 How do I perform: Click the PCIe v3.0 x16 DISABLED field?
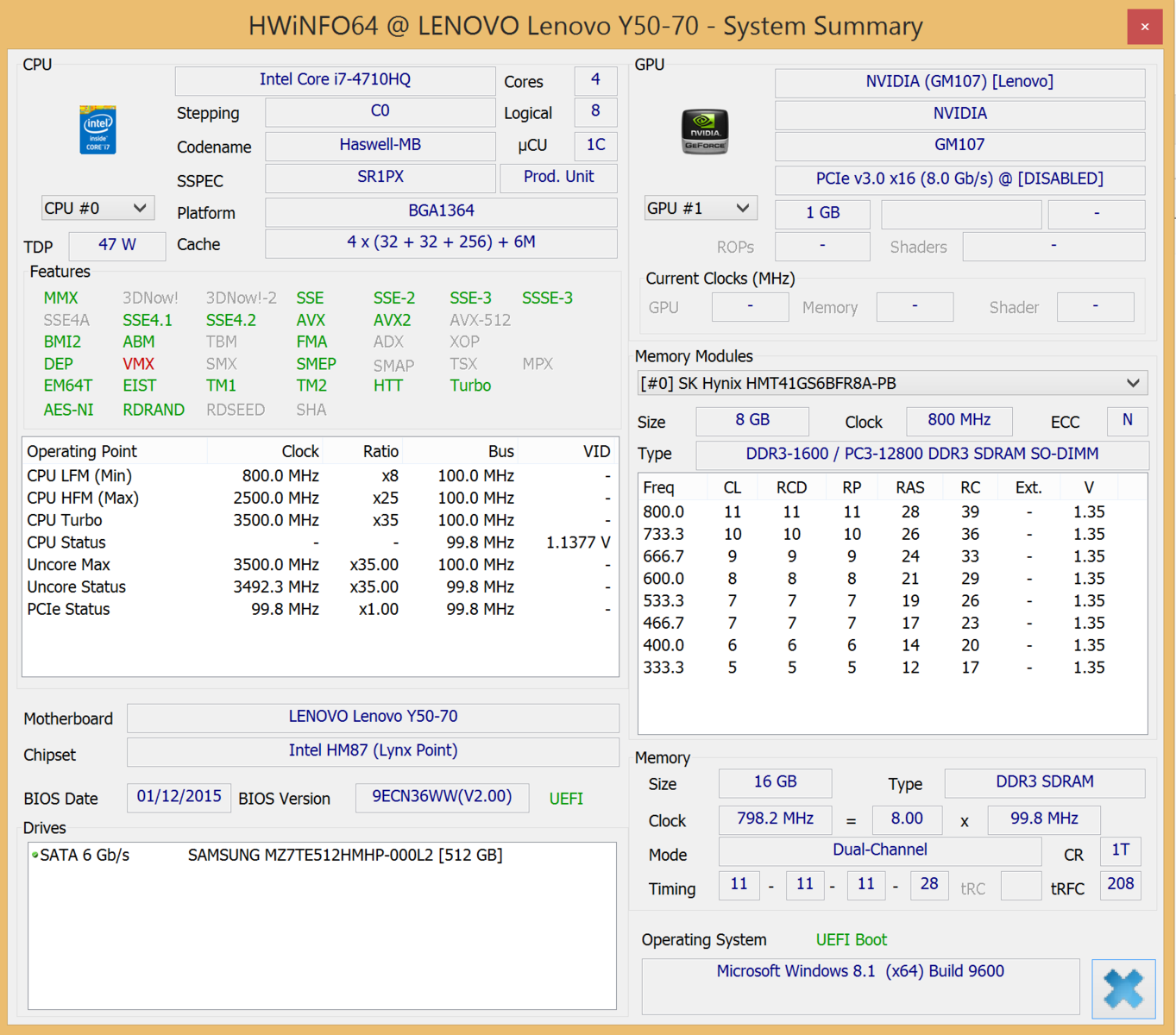pyautogui.click(x=959, y=179)
